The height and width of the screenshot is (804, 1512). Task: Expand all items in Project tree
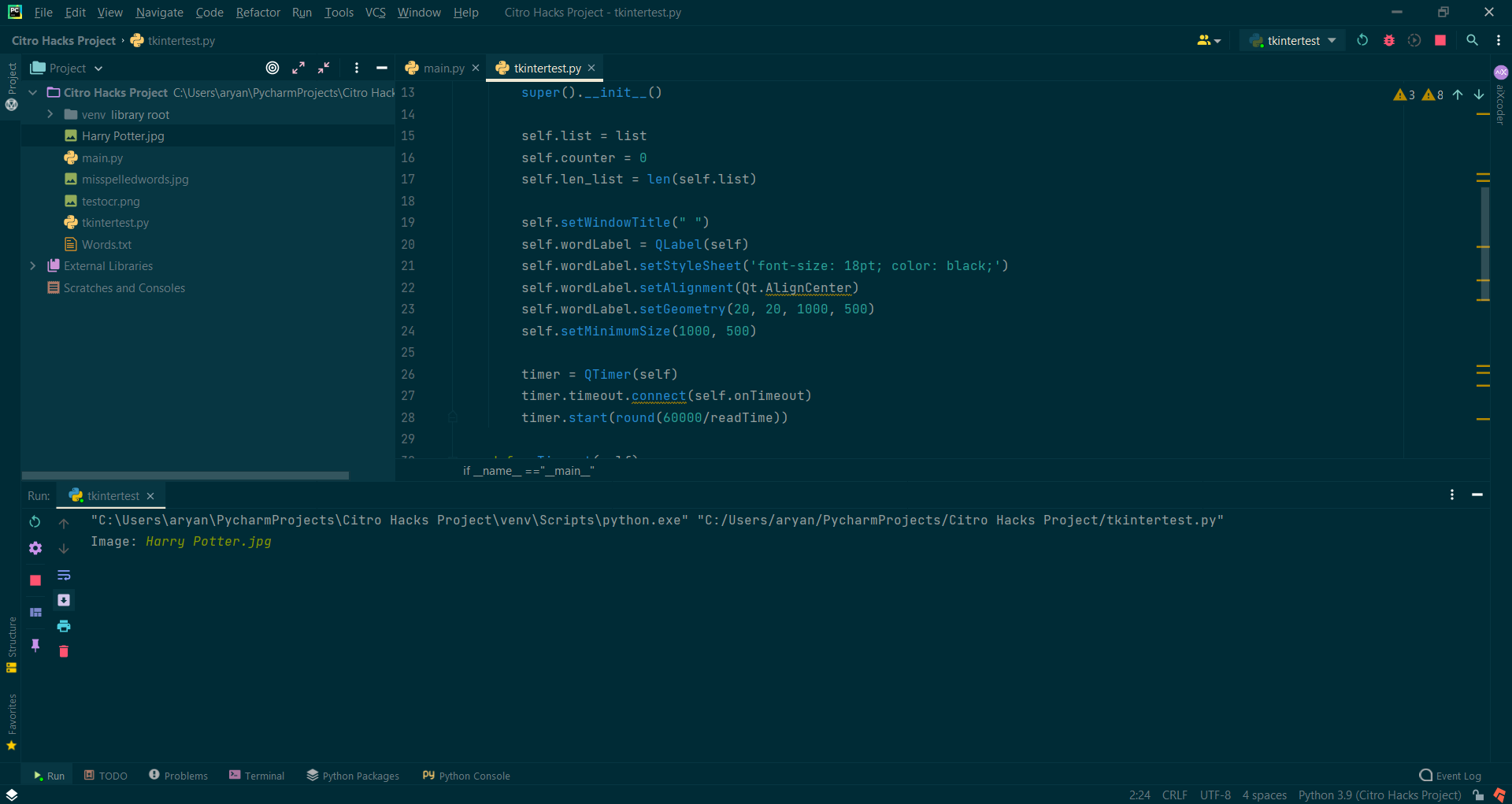[x=298, y=68]
